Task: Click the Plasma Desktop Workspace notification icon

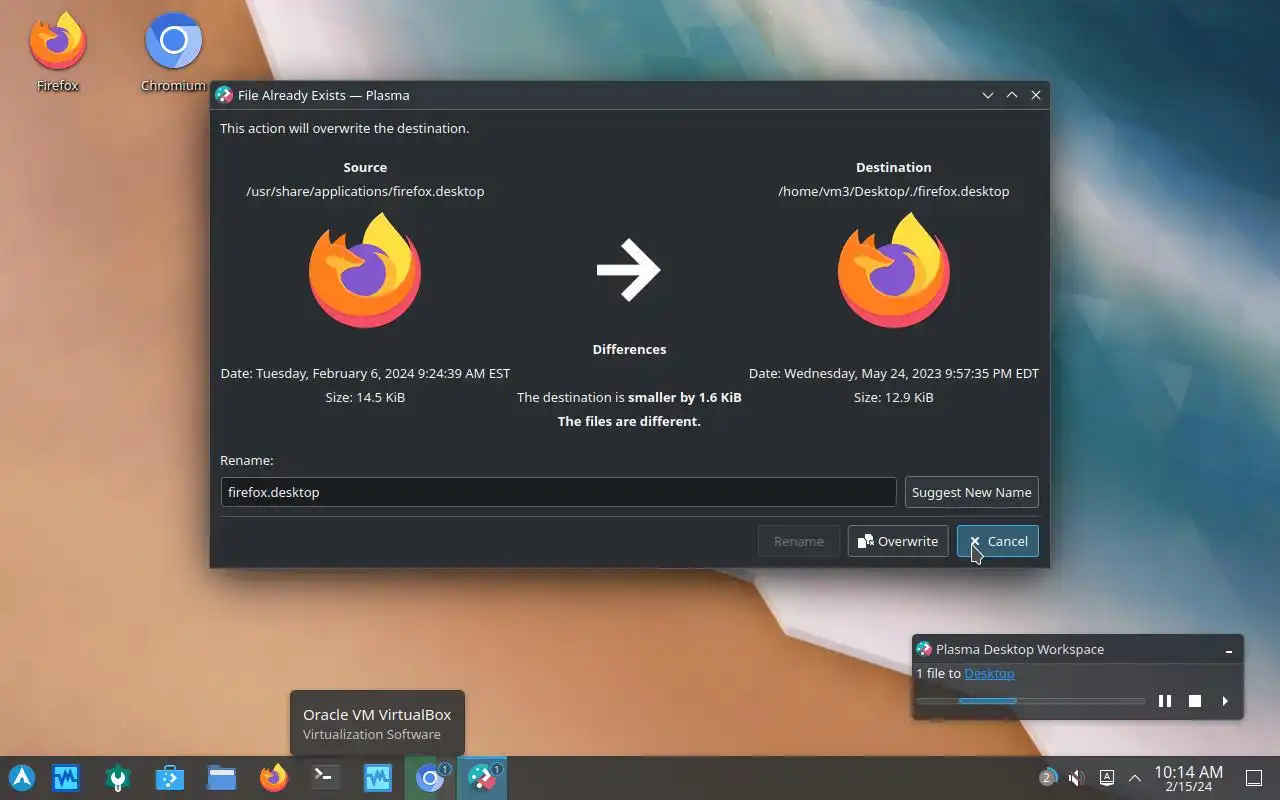Action: click(x=924, y=649)
